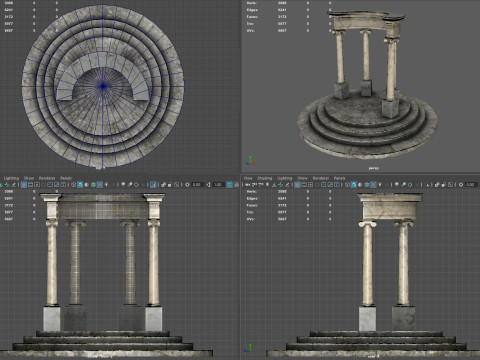Open Lighting menu in side-view panel

(285, 178)
